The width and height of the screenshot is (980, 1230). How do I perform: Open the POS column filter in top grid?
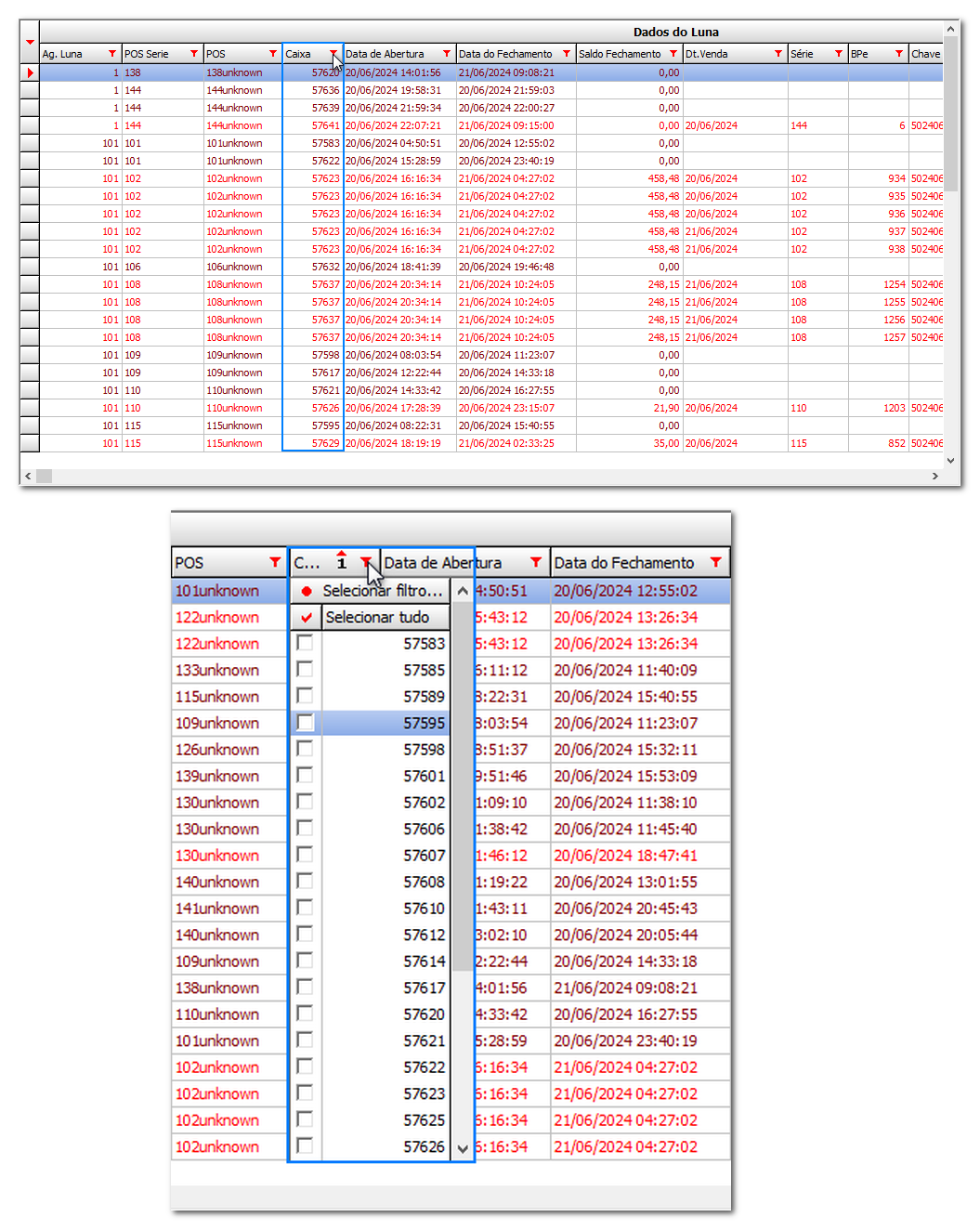273,54
